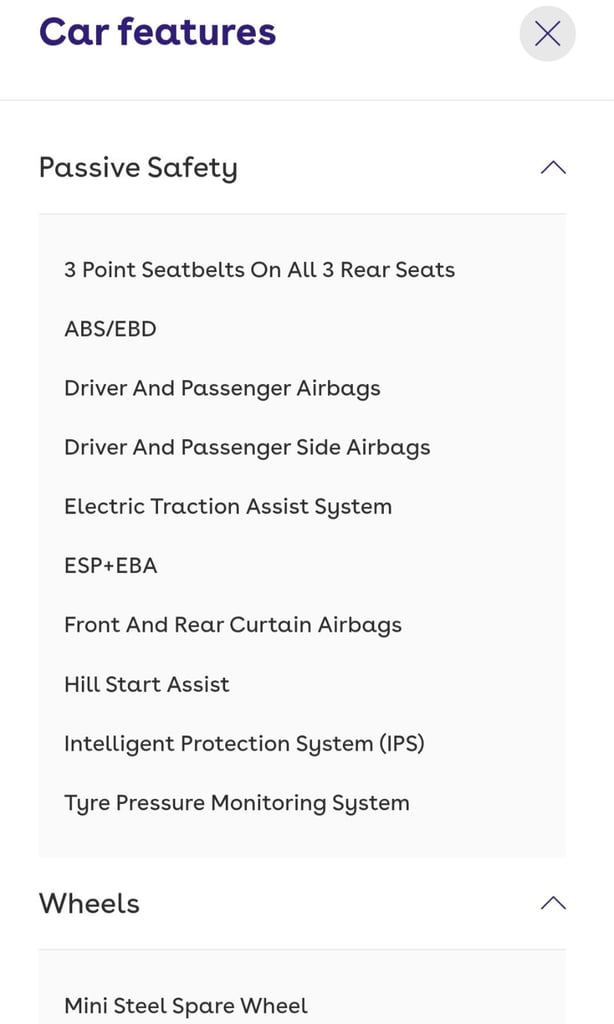Click Tyre Pressure Monitoring System item
The image size is (614, 1024).
[237, 803]
